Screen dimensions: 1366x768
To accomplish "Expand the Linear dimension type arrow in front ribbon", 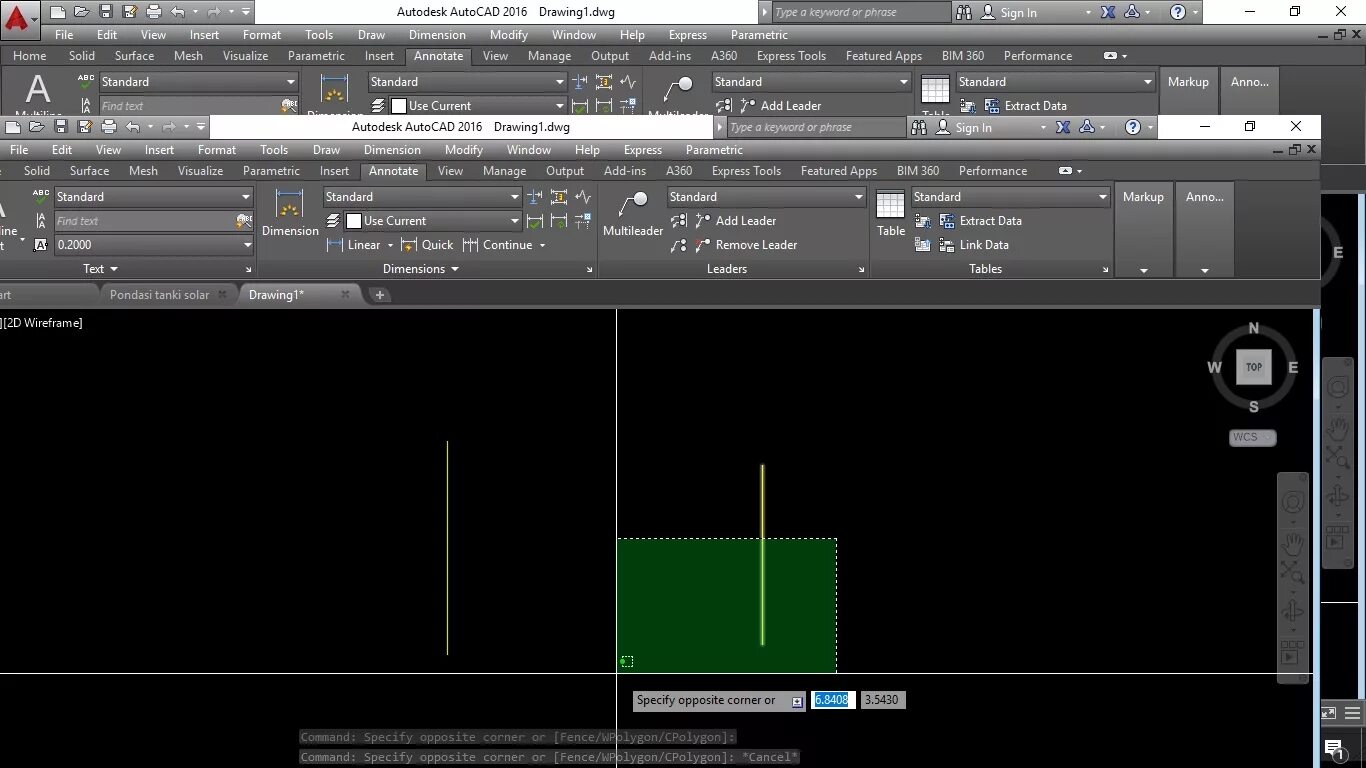I will click(390, 245).
